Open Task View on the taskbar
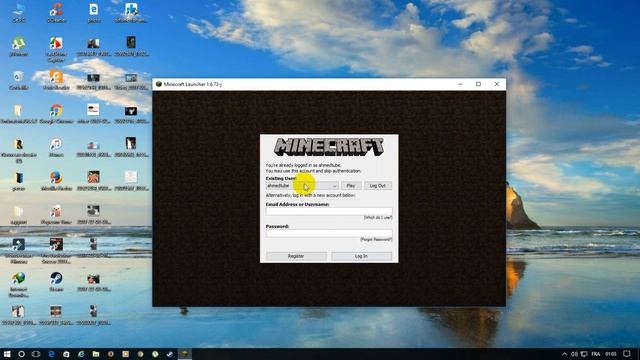 point(36,354)
